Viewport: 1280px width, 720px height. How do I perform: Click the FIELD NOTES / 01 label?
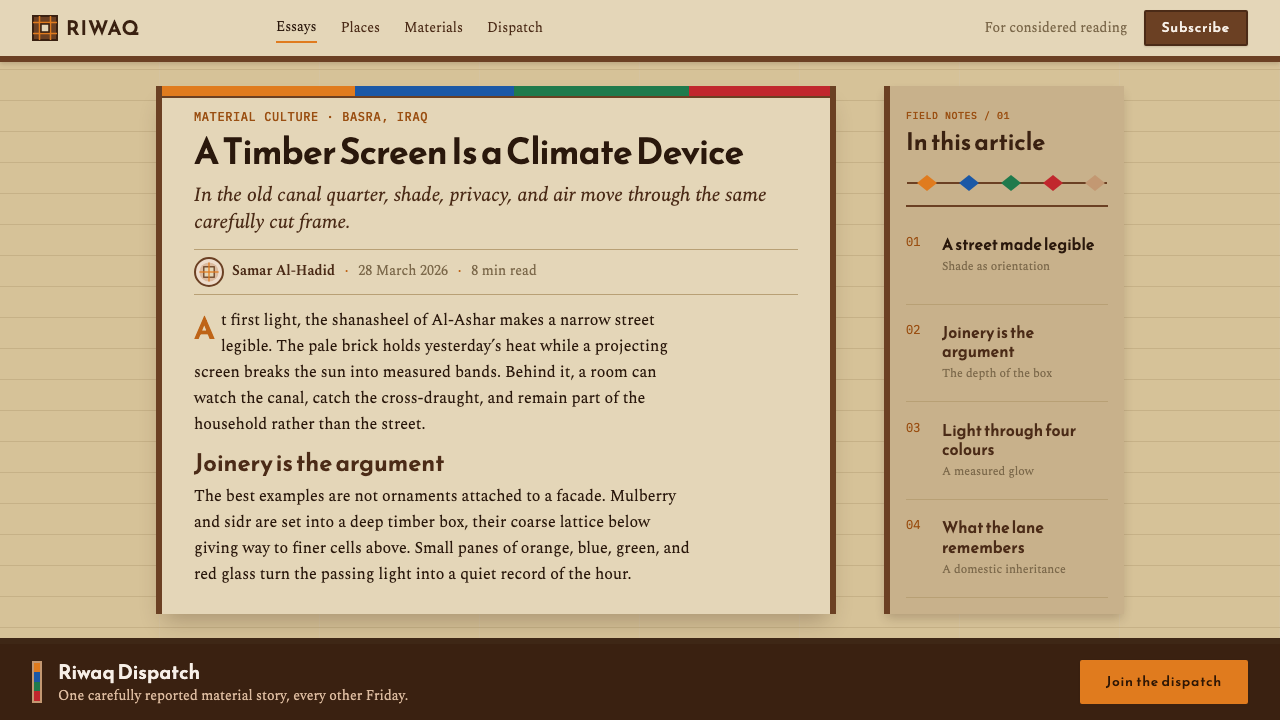(x=958, y=116)
